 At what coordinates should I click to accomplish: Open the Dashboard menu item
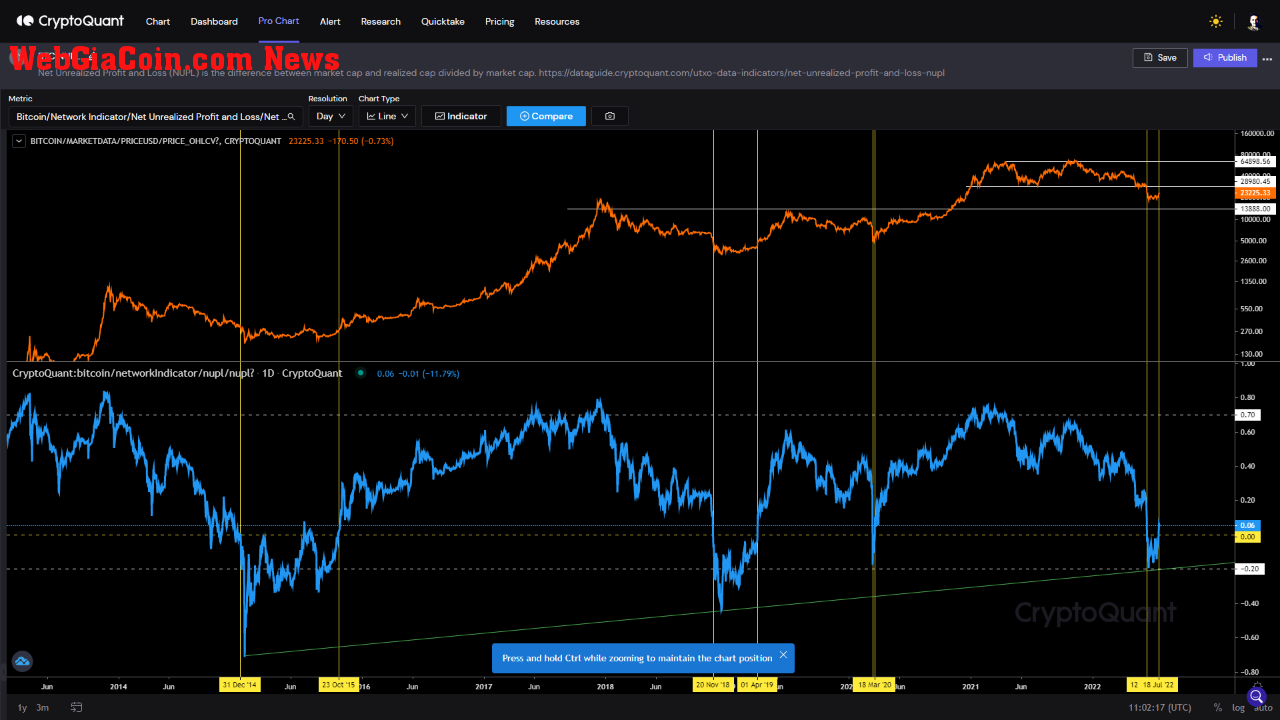(x=214, y=21)
